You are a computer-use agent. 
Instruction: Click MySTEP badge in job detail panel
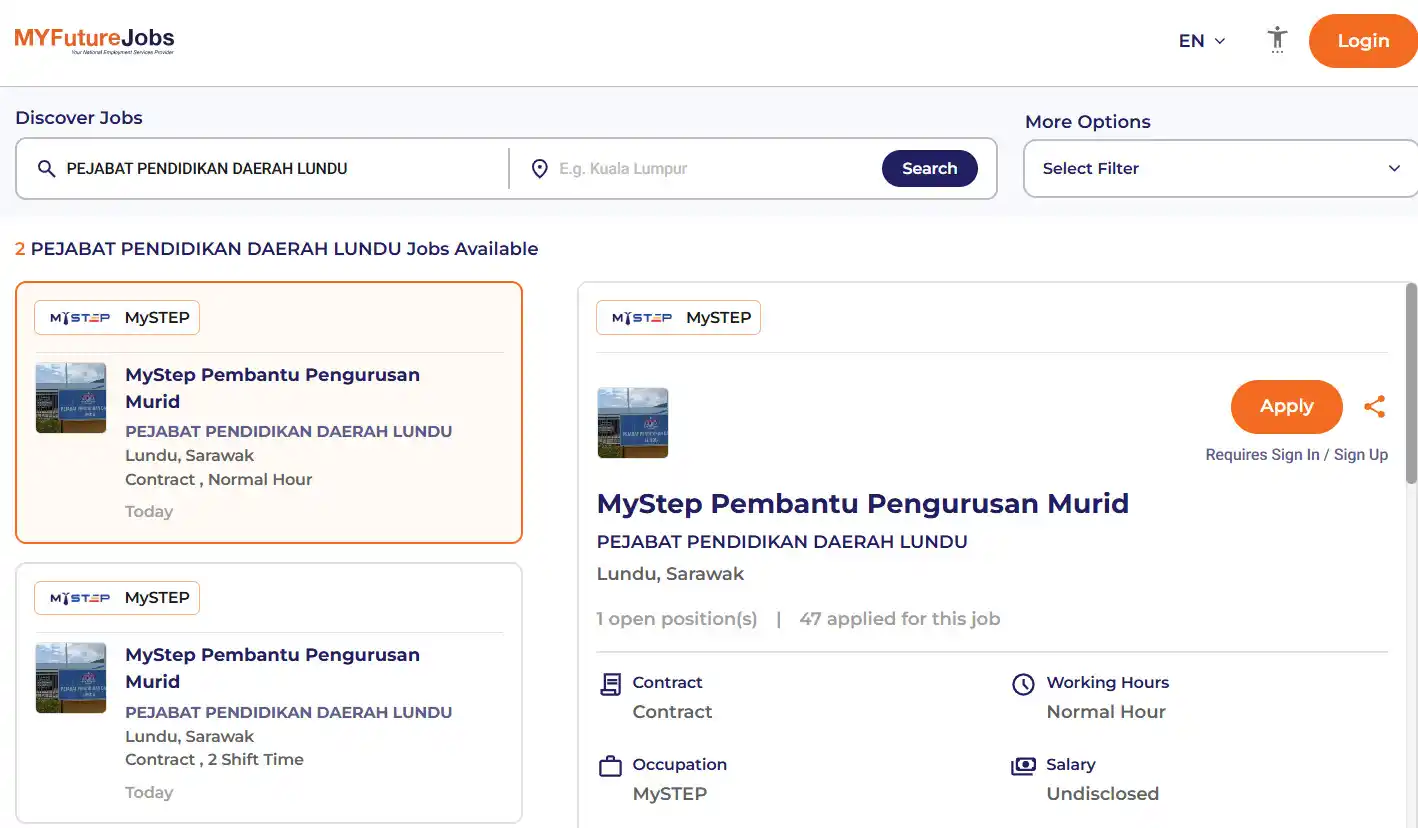[678, 318]
